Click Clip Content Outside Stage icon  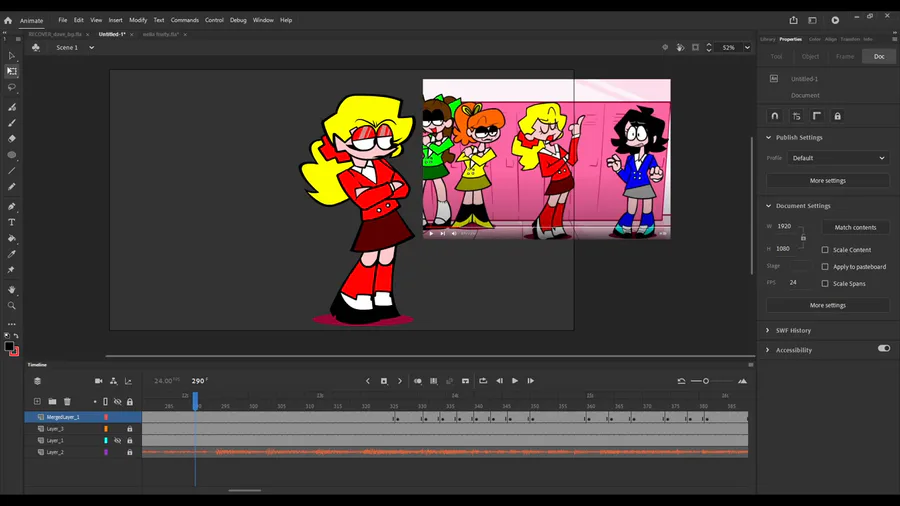click(x=695, y=48)
